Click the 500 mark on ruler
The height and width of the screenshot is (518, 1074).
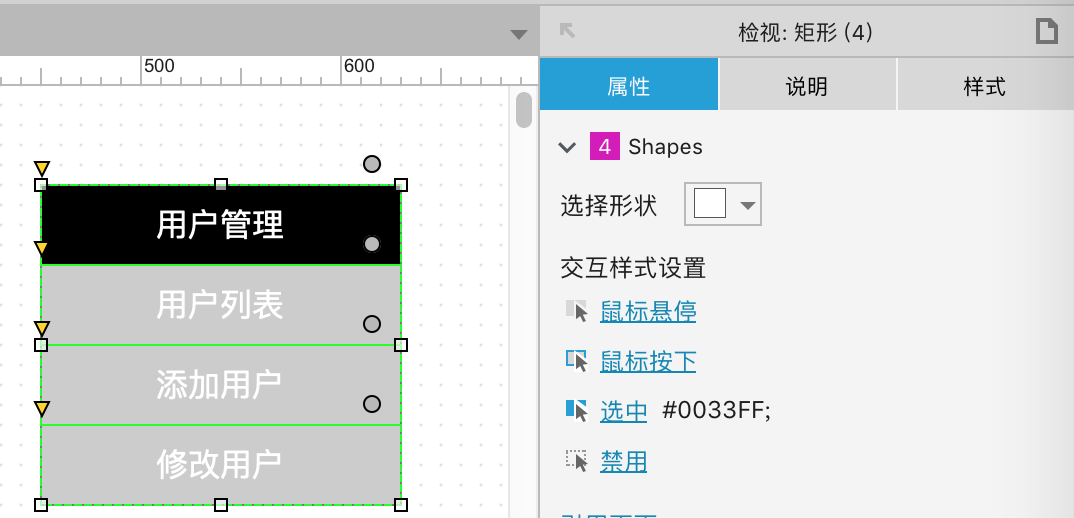[159, 66]
